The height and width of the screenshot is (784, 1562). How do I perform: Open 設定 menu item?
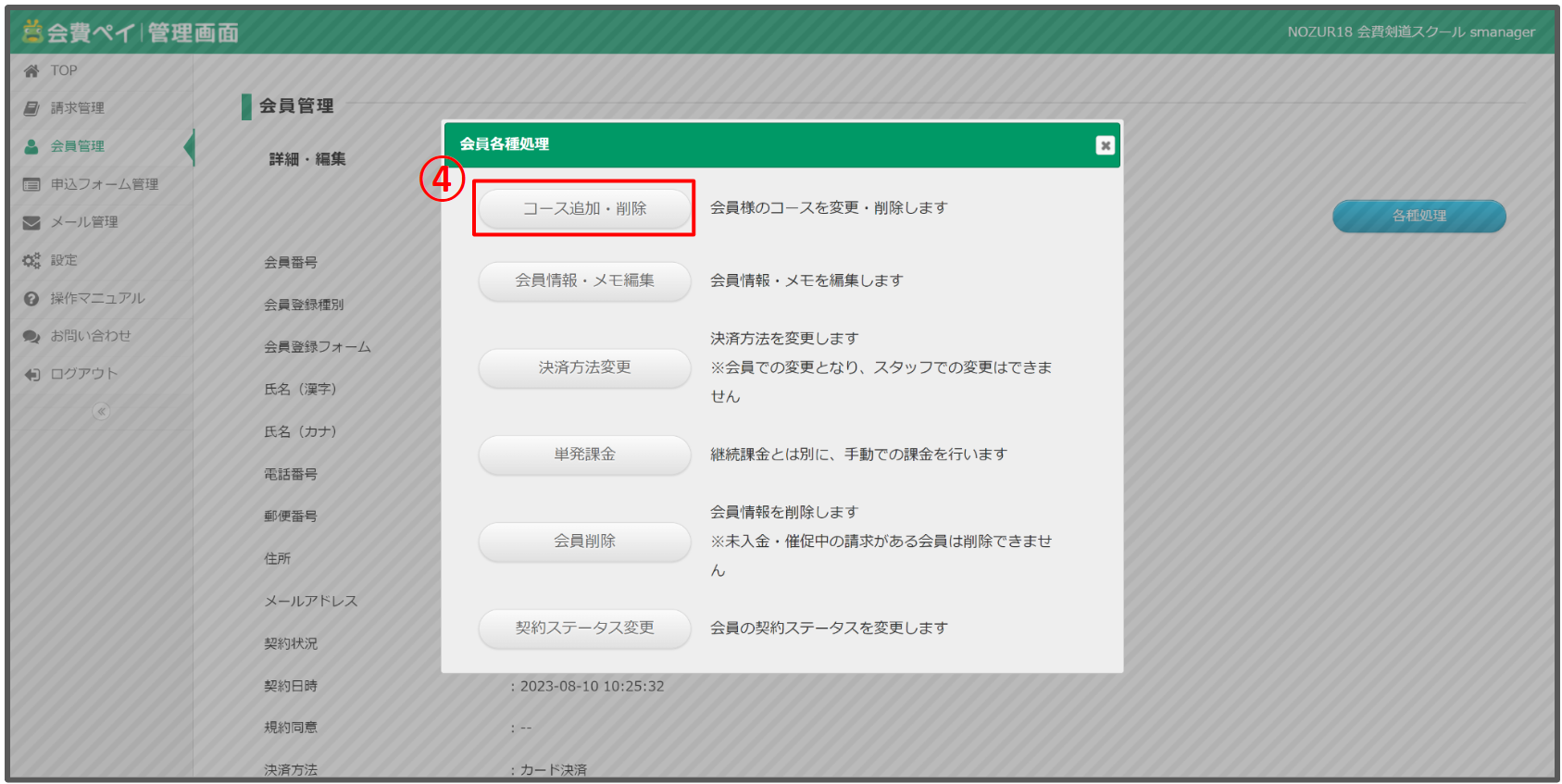[102, 261]
